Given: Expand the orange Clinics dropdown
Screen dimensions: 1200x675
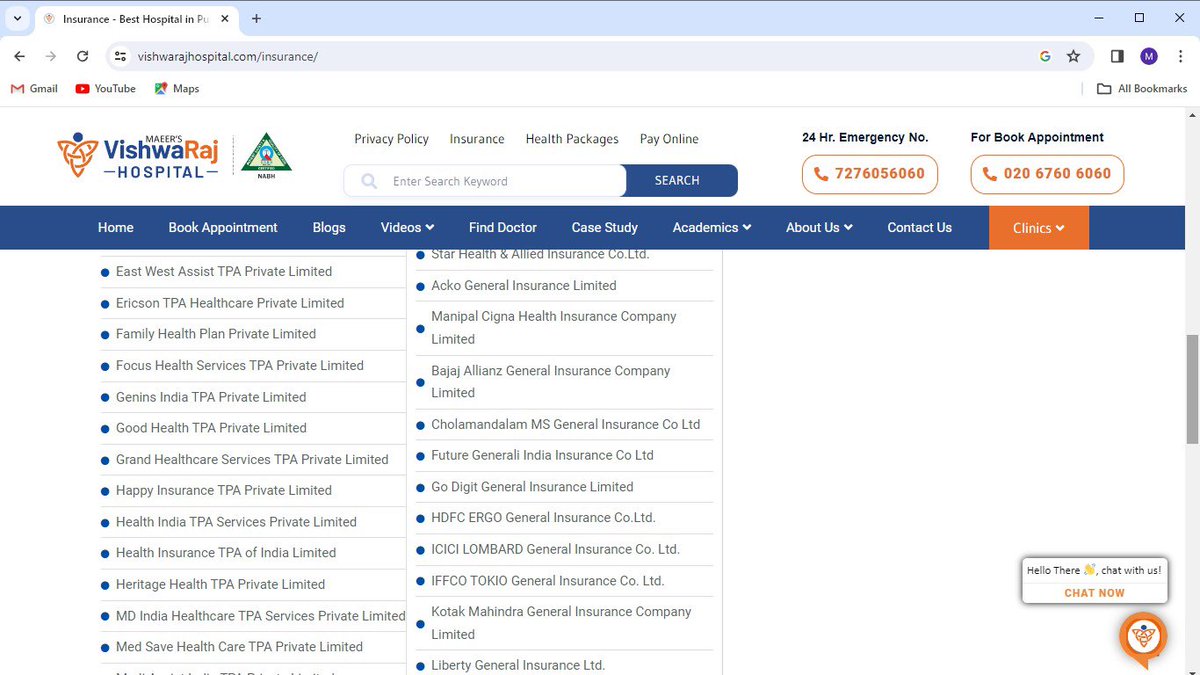Looking at the screenshot, I should 1038,228.
